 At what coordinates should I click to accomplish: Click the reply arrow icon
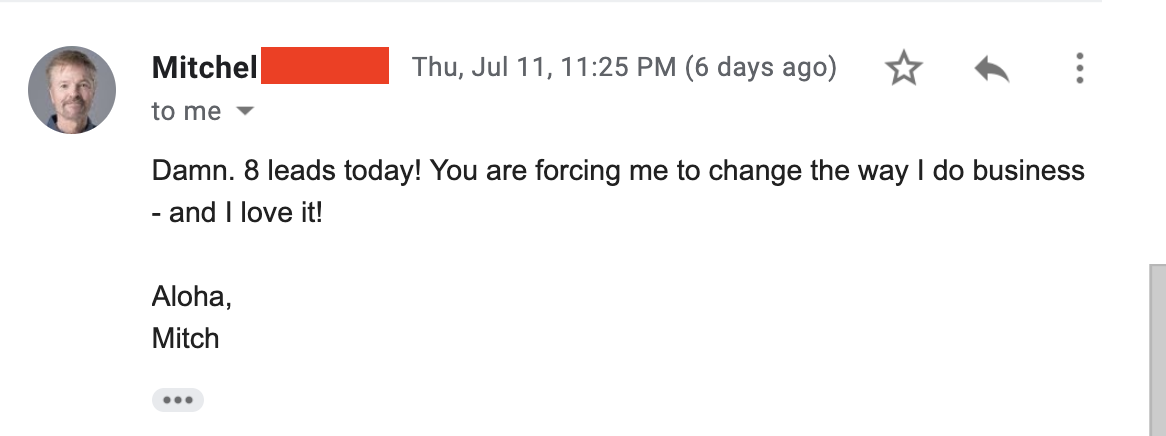991,69
